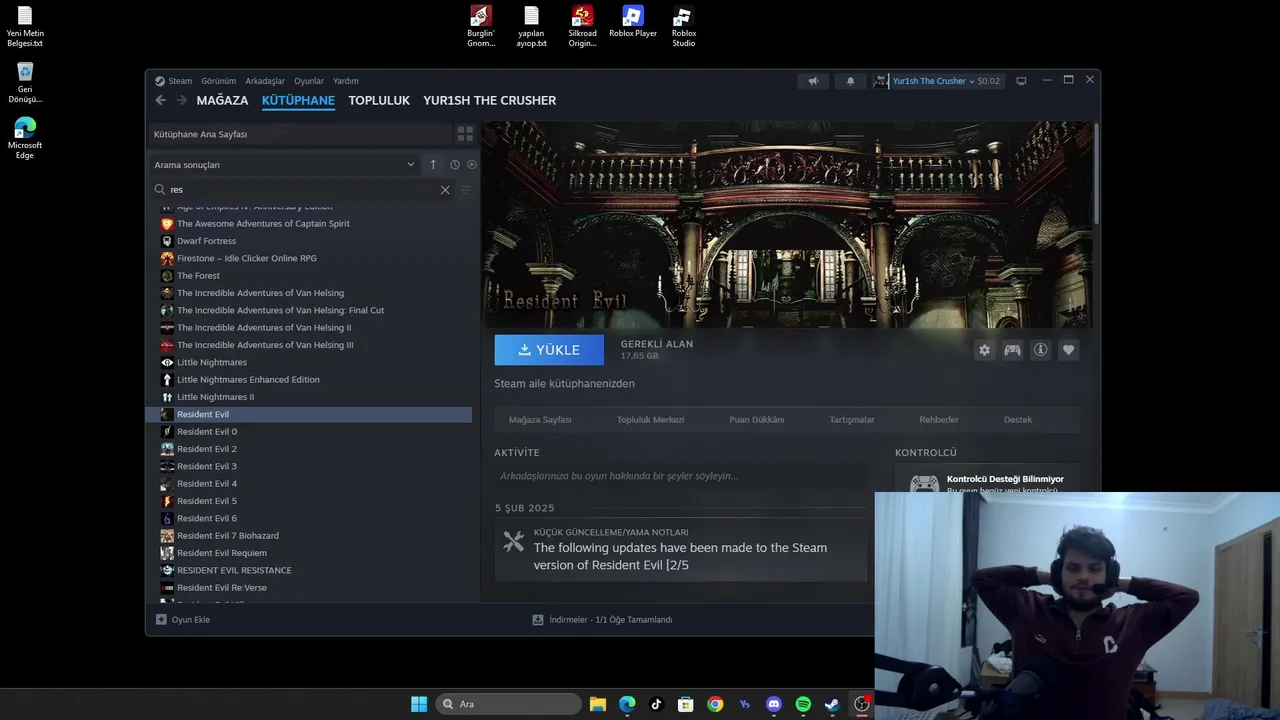This screenshot has width=1280, height=720.
Task: Toggle the ready-to-play filter icon
Action: click(x=472, y=165)
